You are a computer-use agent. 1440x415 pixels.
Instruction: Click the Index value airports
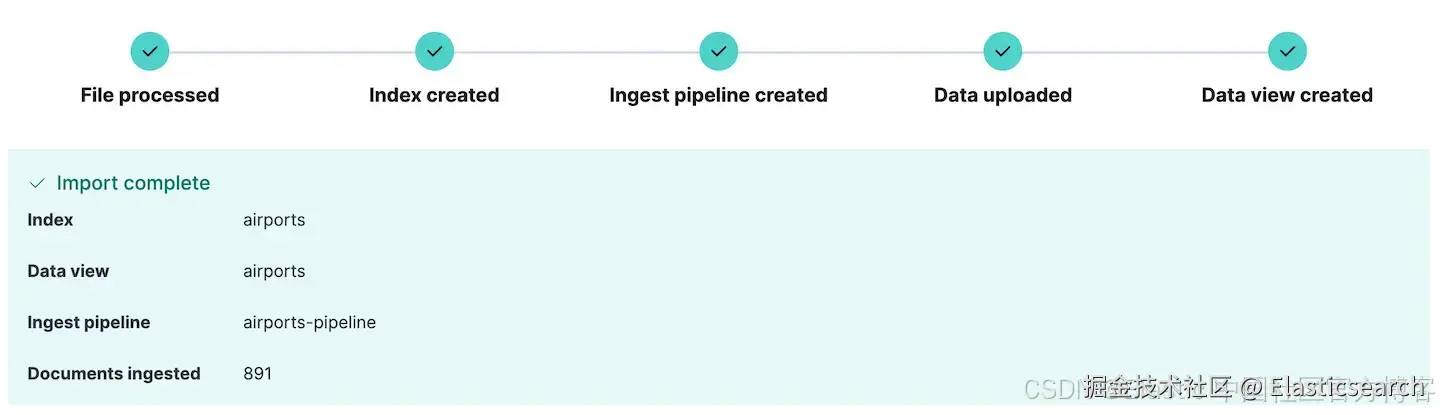point(274,220)
